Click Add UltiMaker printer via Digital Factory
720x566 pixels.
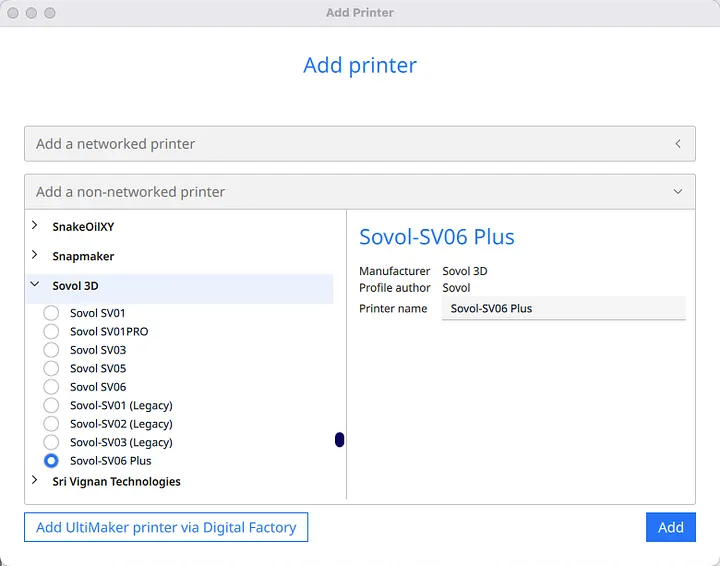pyautogui.click(x=166, y=527)
